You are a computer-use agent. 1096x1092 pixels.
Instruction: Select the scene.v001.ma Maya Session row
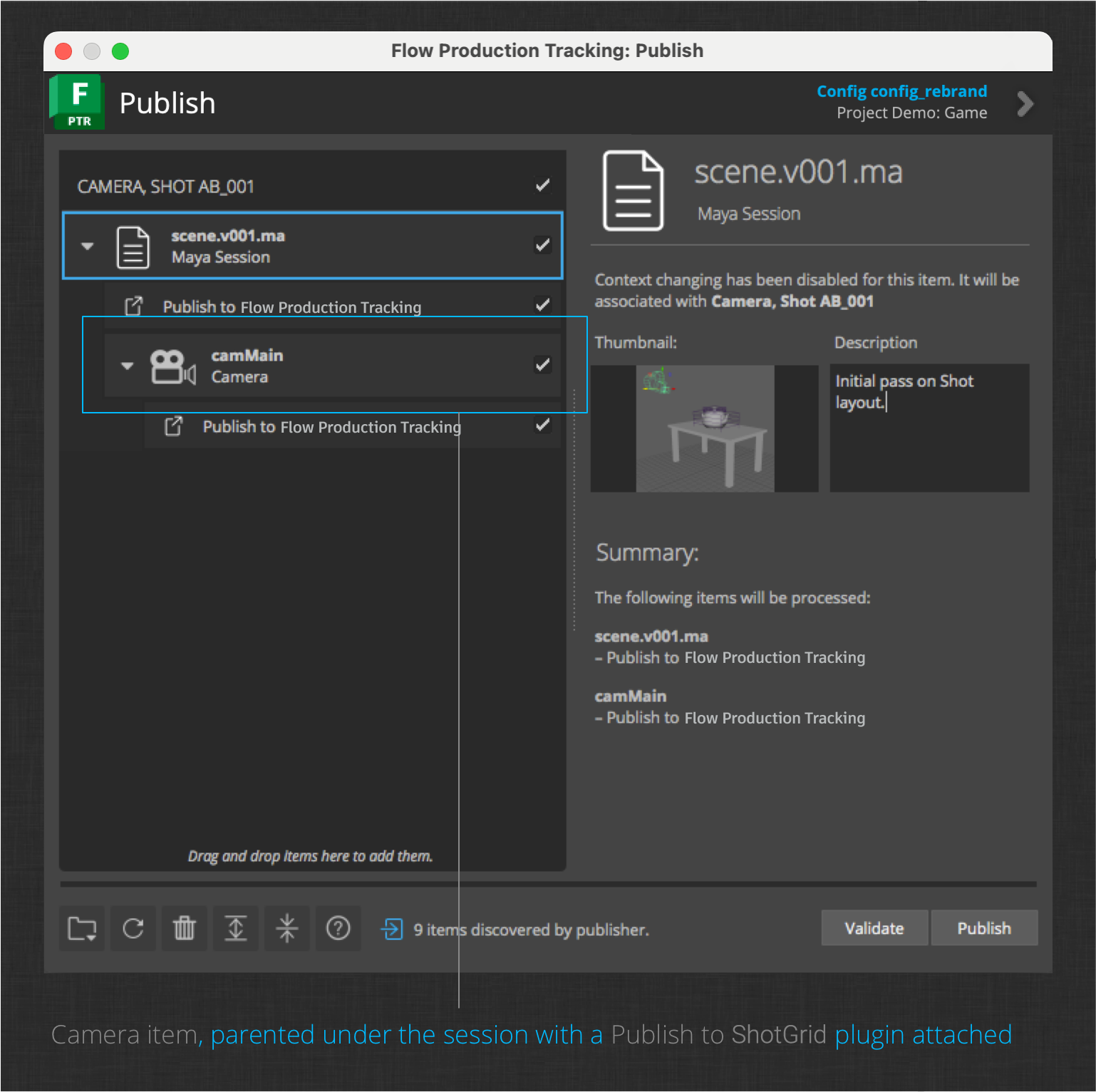(313, 245)
